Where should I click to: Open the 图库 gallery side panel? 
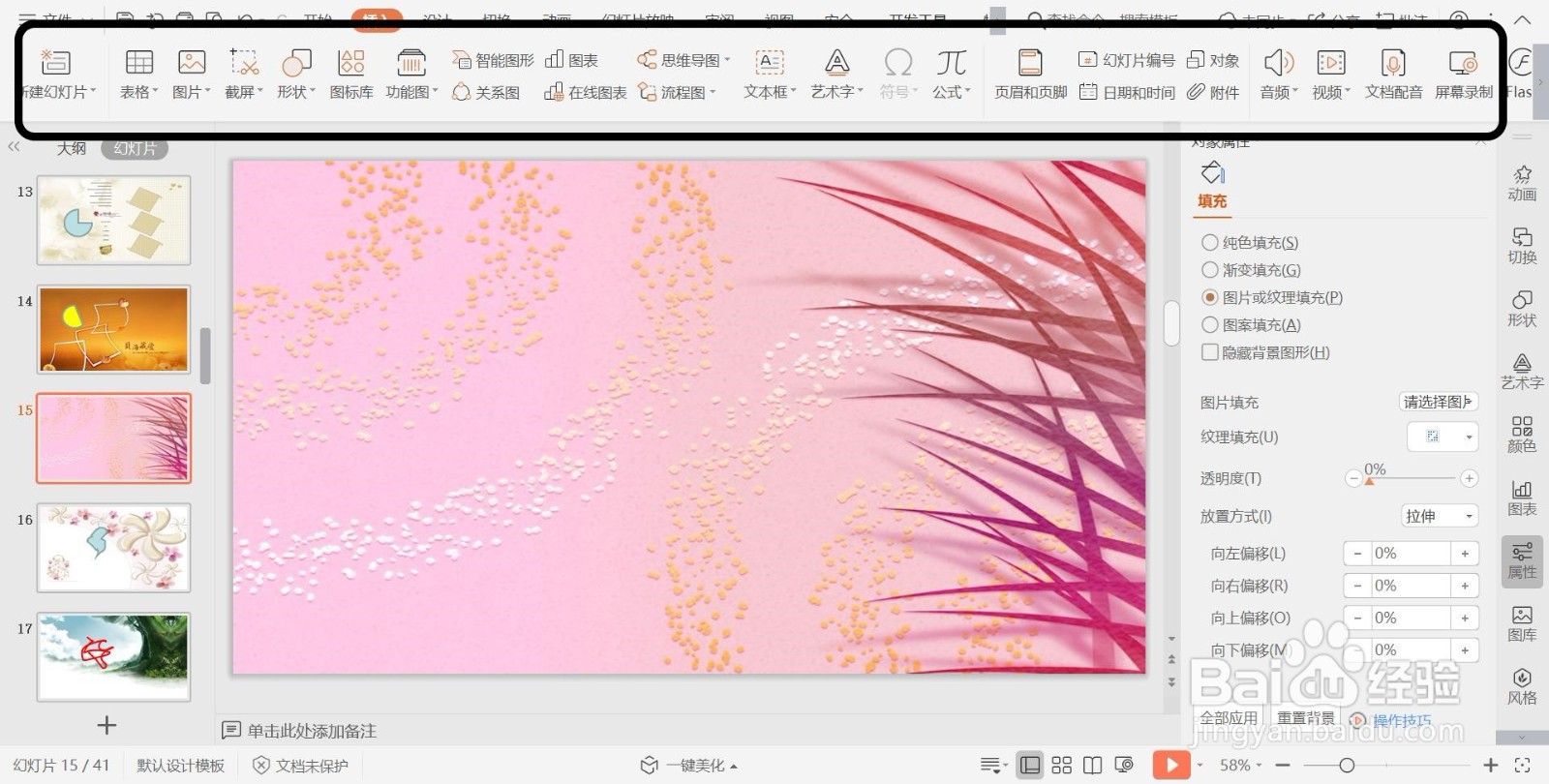tap(1522, 622)
